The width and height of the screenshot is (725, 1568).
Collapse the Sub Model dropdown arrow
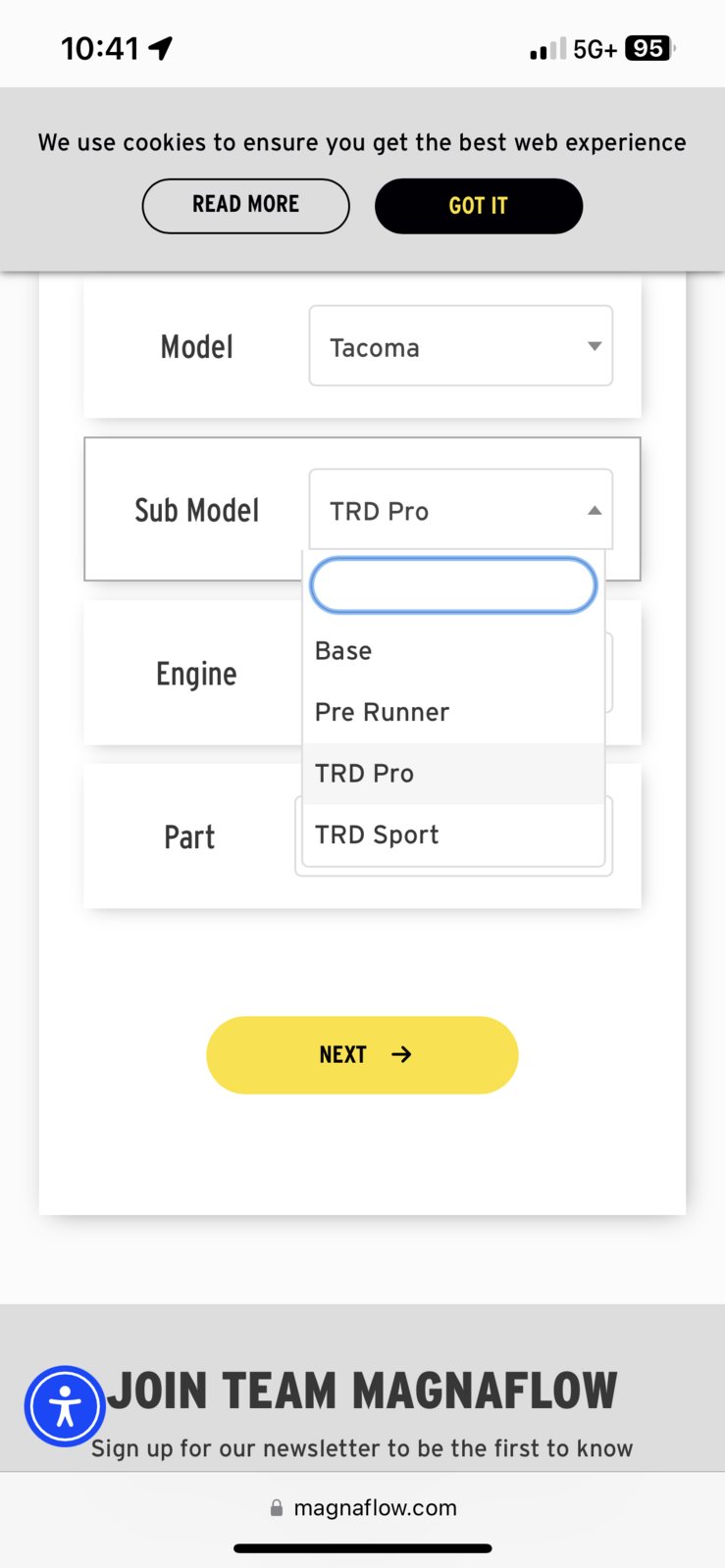tap(595, 510)
